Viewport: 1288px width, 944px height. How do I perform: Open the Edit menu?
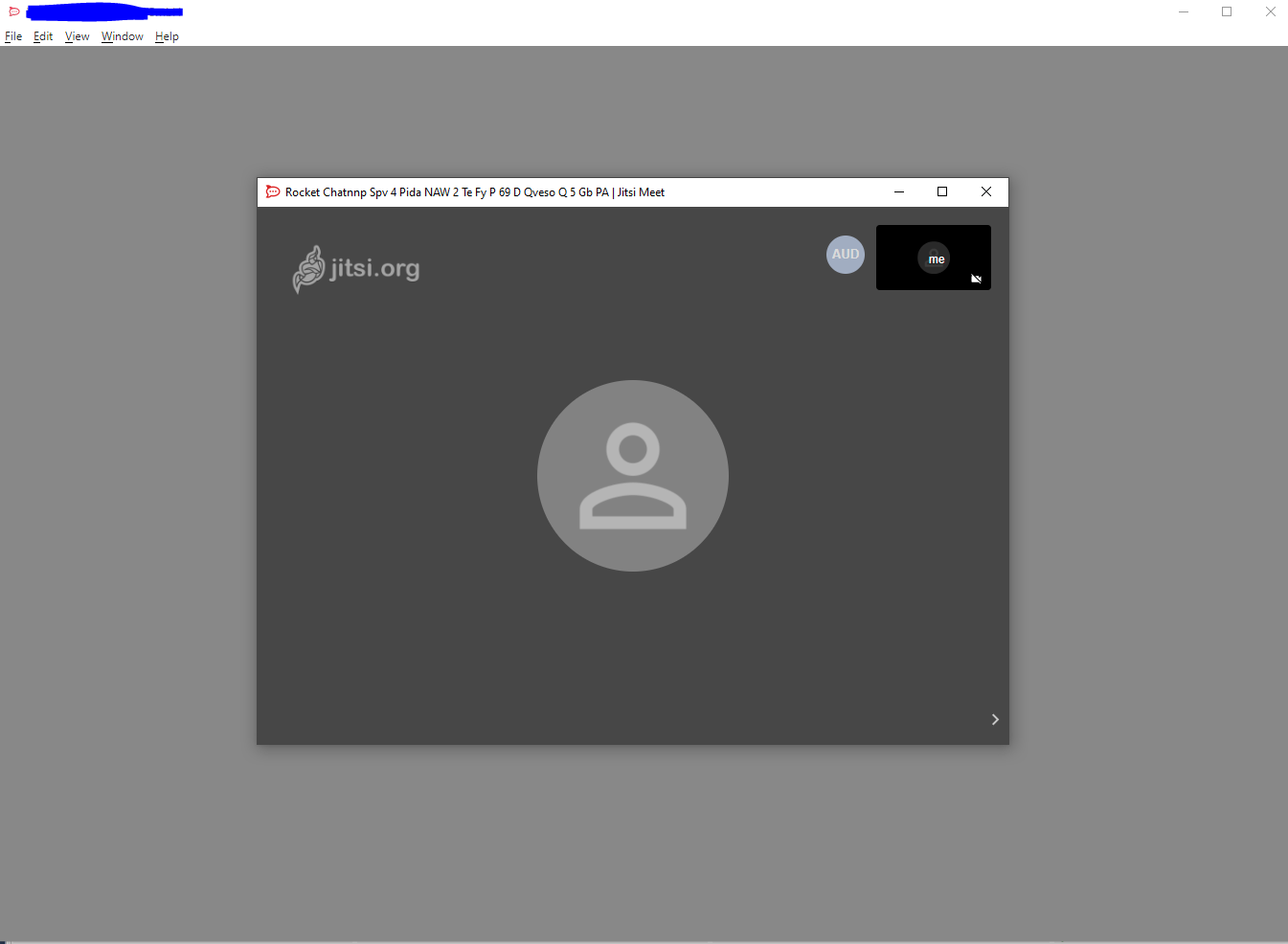point(43,36)
